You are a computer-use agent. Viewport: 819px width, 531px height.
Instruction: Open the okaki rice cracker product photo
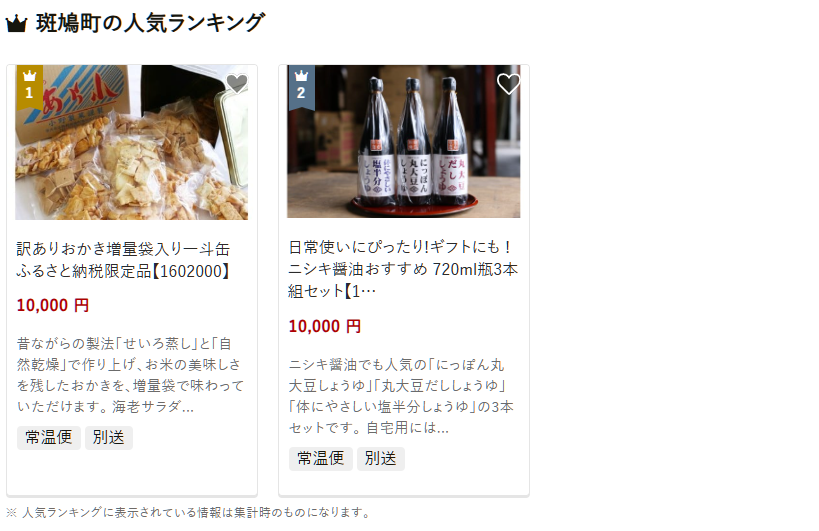tap(132, 142)
